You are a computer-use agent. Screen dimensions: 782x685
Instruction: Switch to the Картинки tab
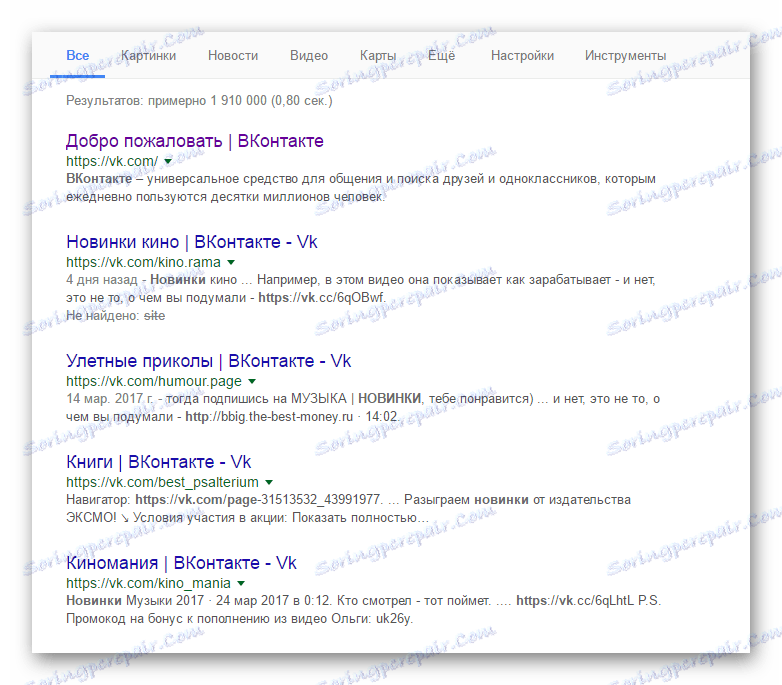[149, 55]
